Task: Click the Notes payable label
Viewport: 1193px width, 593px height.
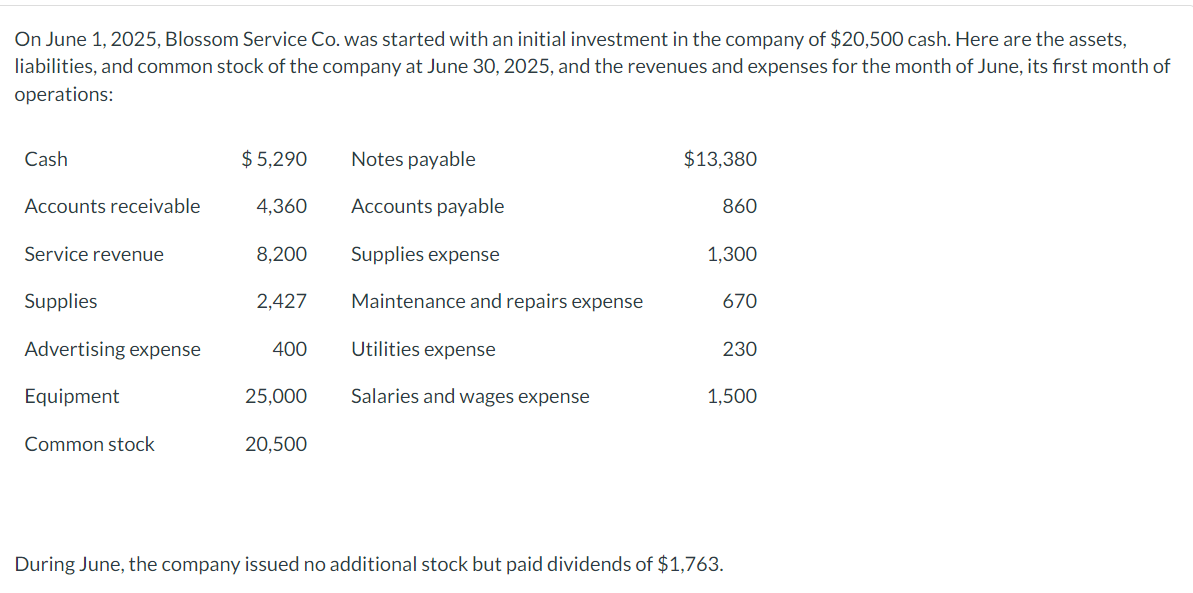Action: pos(413,159)
